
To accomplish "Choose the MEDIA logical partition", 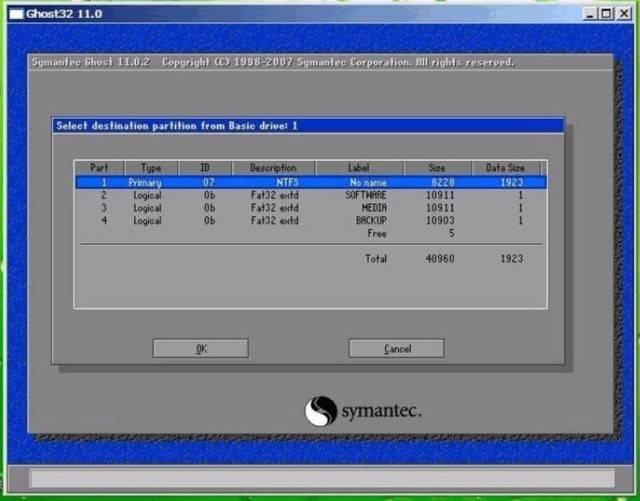I will point(310,207).
